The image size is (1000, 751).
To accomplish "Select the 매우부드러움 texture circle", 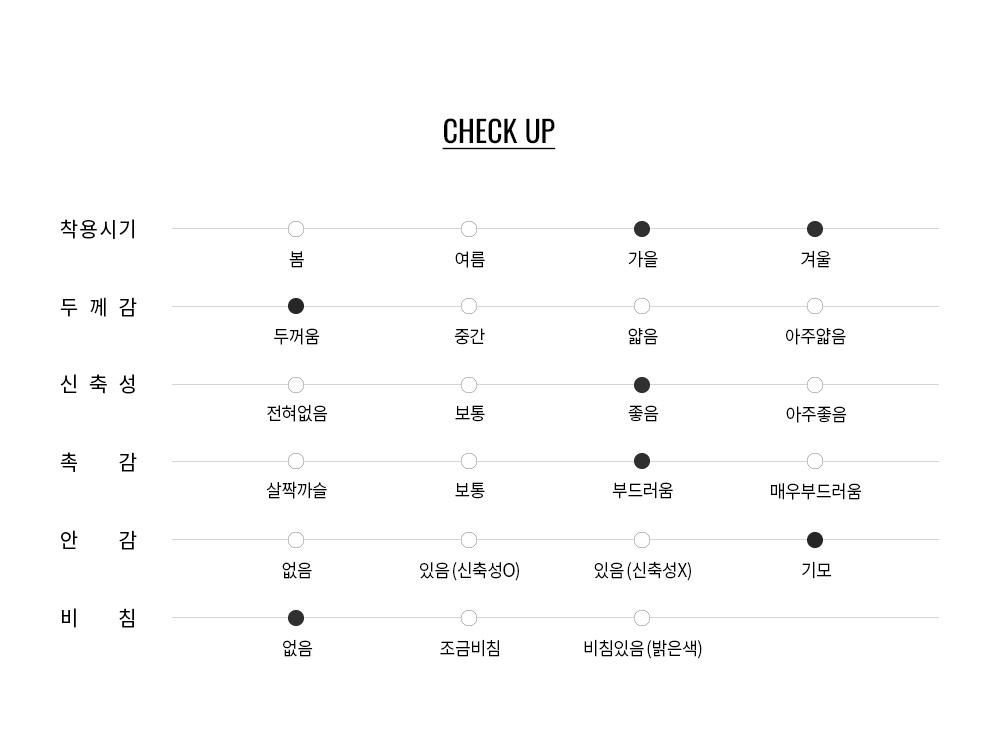I will pyautogui.click(x=815, y=461).
